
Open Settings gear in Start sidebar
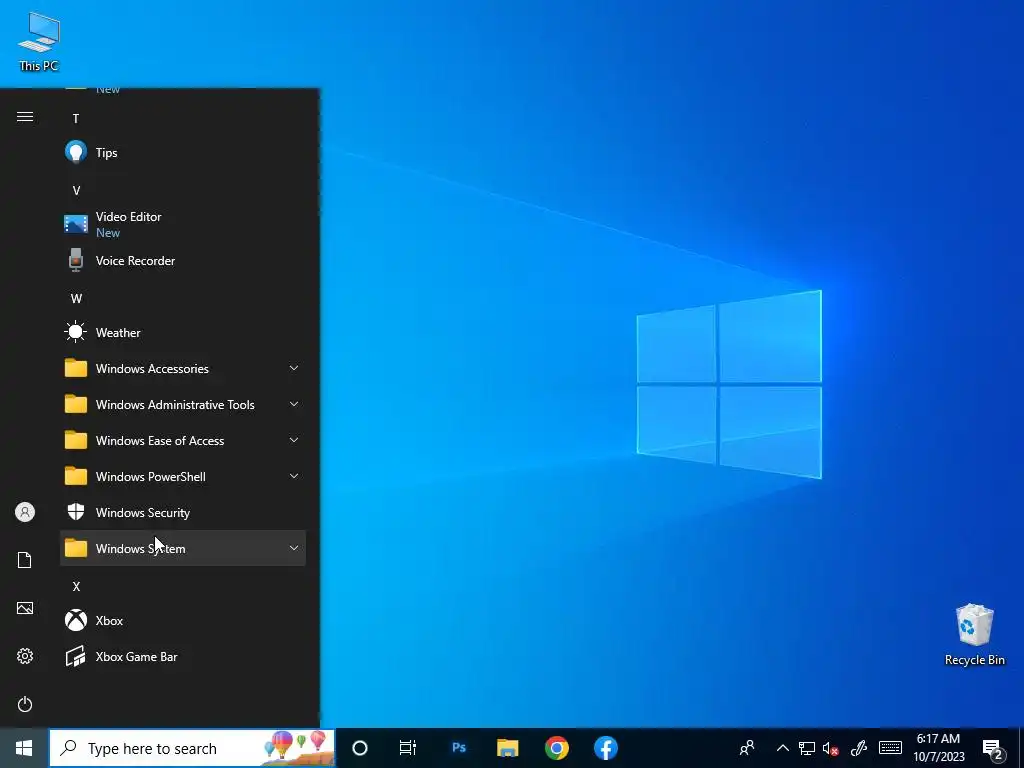click(x=25, y=656)
